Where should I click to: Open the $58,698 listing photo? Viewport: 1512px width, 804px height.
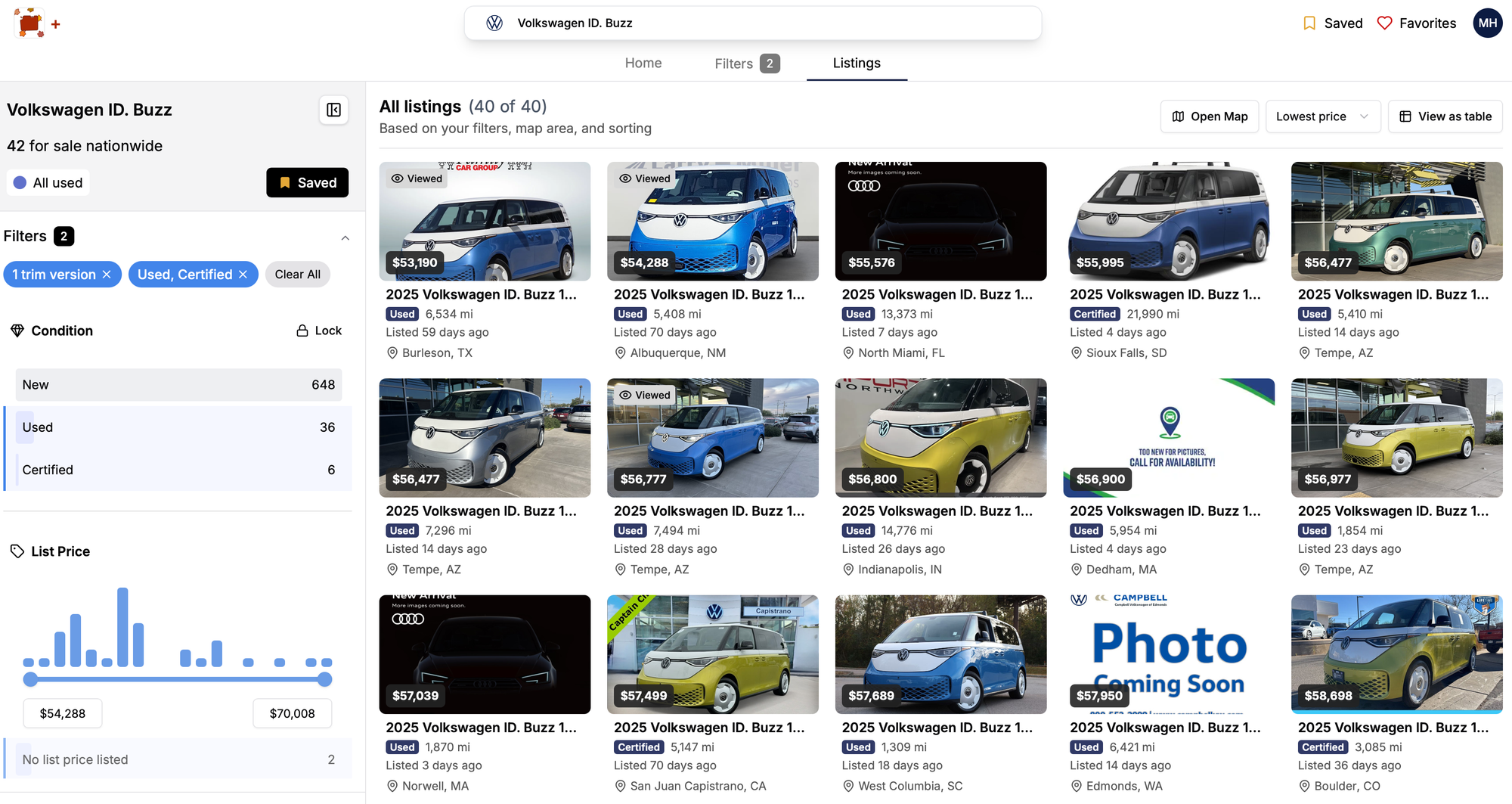click(1396, 654)
